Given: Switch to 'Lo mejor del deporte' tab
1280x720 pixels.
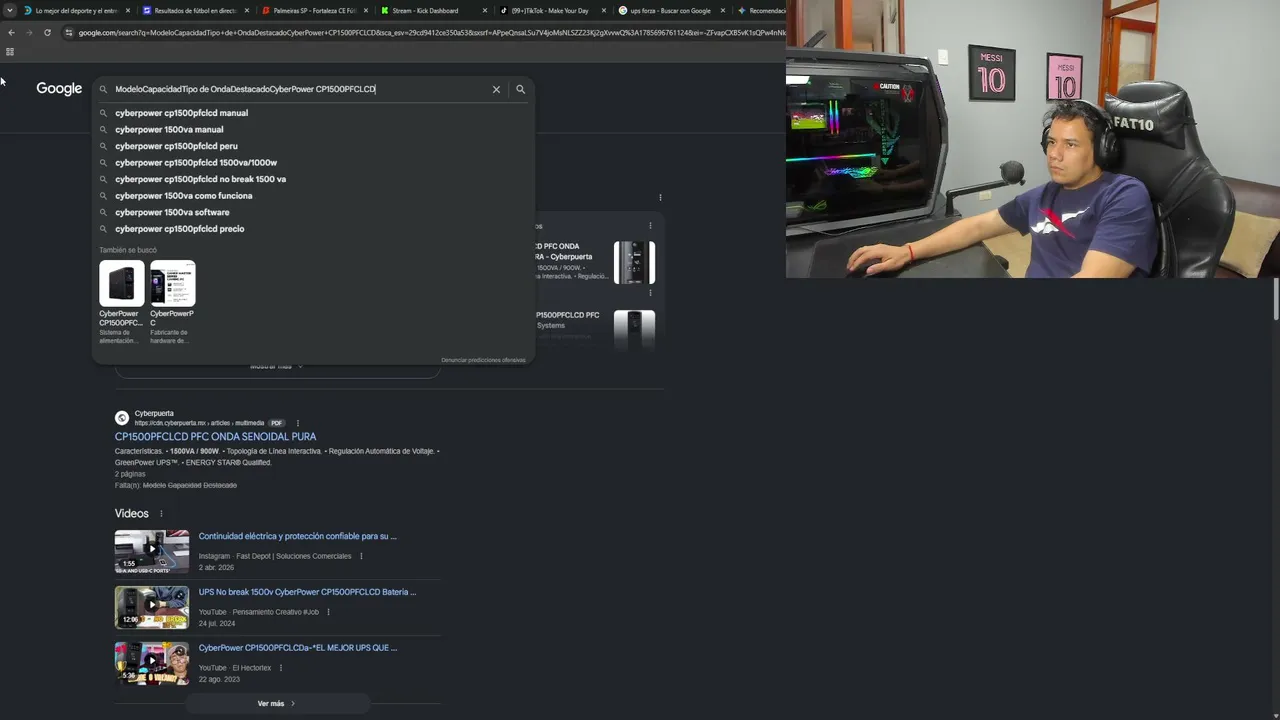Looking at the screenshot, I should [77, 11].
